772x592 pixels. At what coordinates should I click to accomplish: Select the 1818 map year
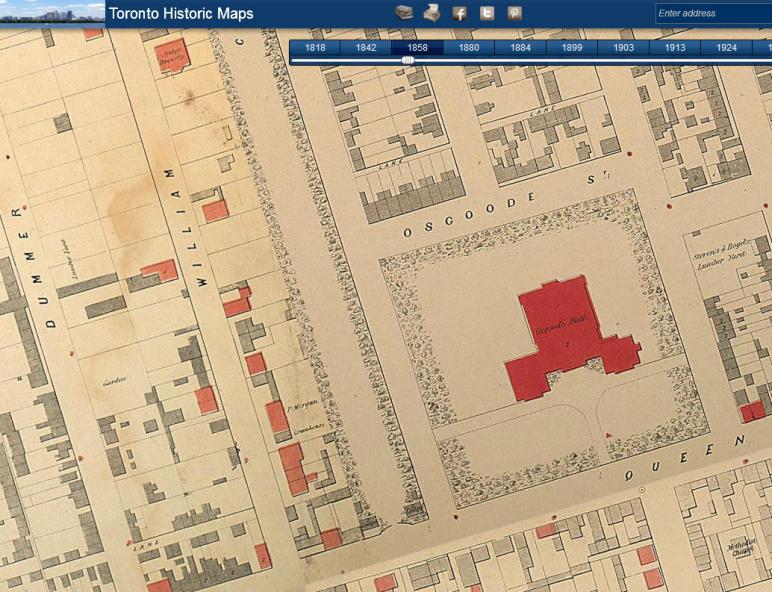point(315,47)
